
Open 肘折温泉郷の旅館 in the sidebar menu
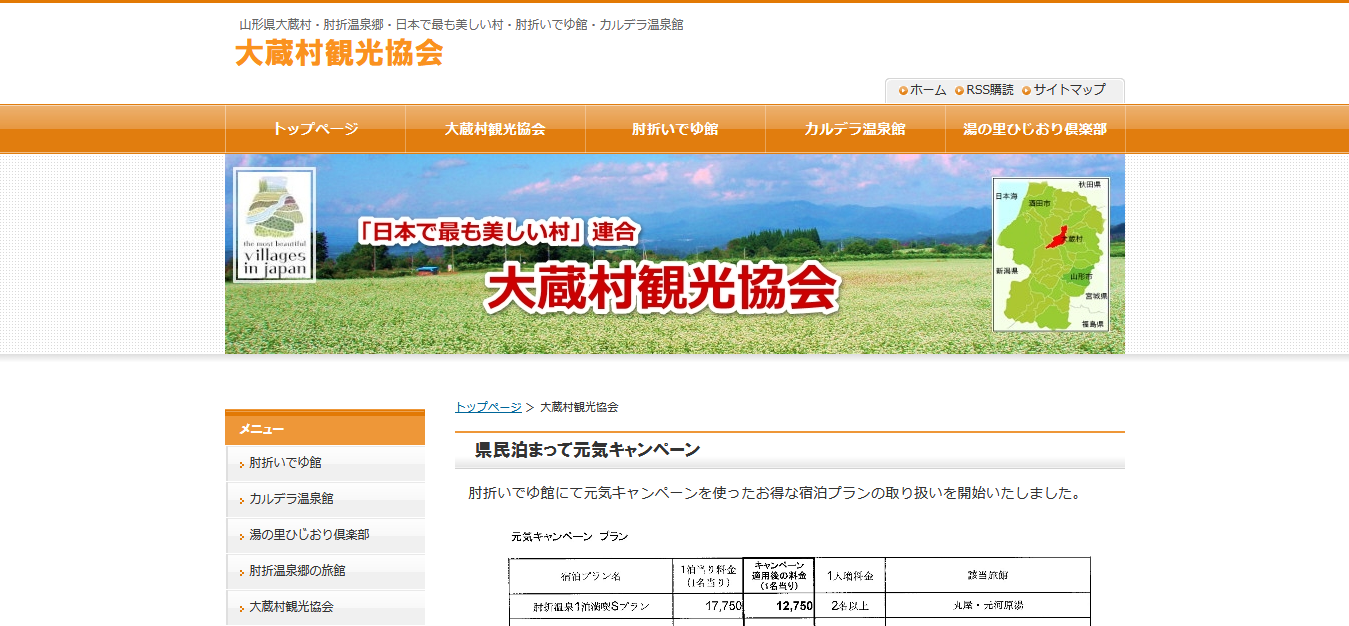325,571
